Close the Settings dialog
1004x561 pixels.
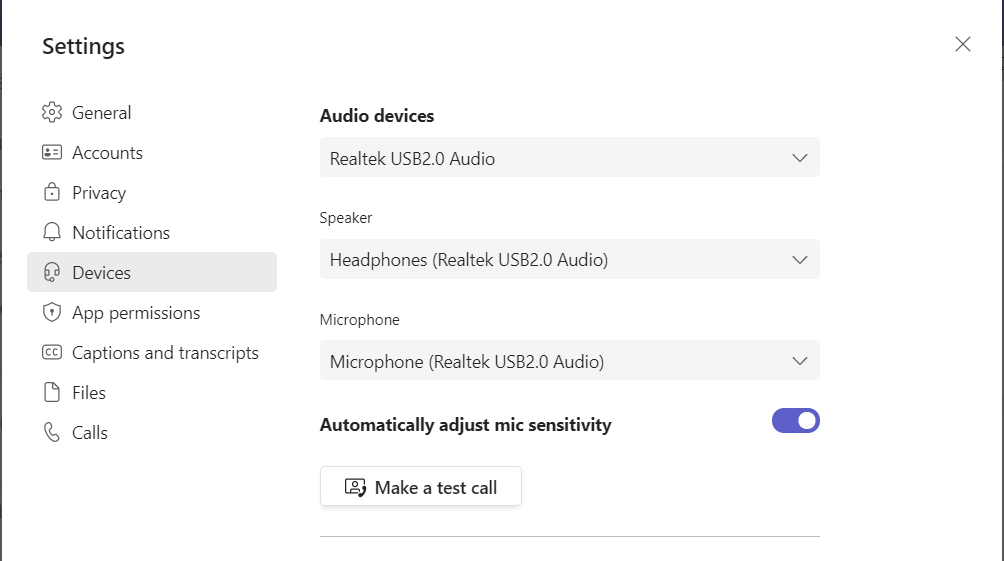coord(963,44)
